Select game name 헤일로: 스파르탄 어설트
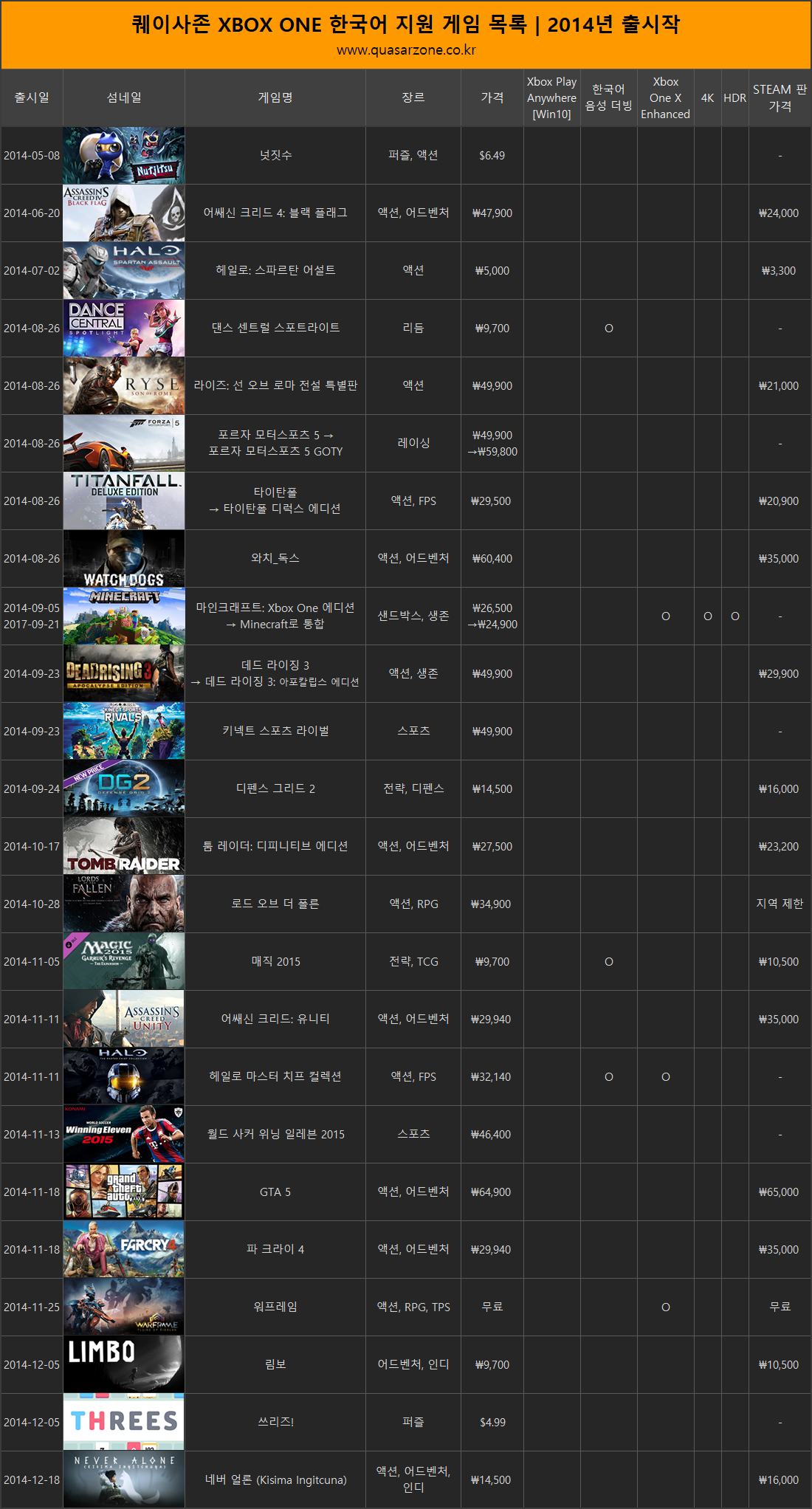 pos(275,271)
